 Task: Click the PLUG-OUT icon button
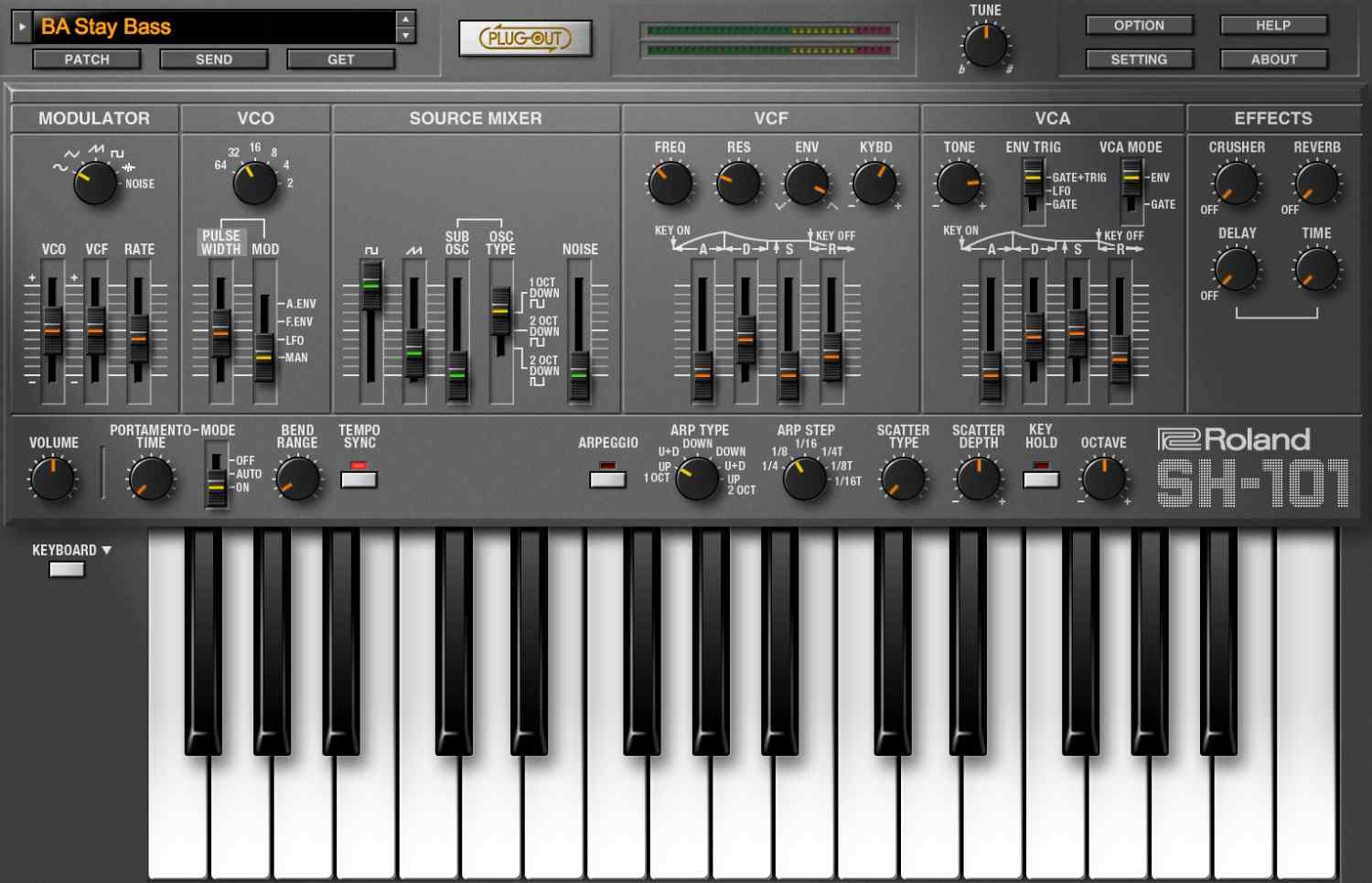point(525,38)
